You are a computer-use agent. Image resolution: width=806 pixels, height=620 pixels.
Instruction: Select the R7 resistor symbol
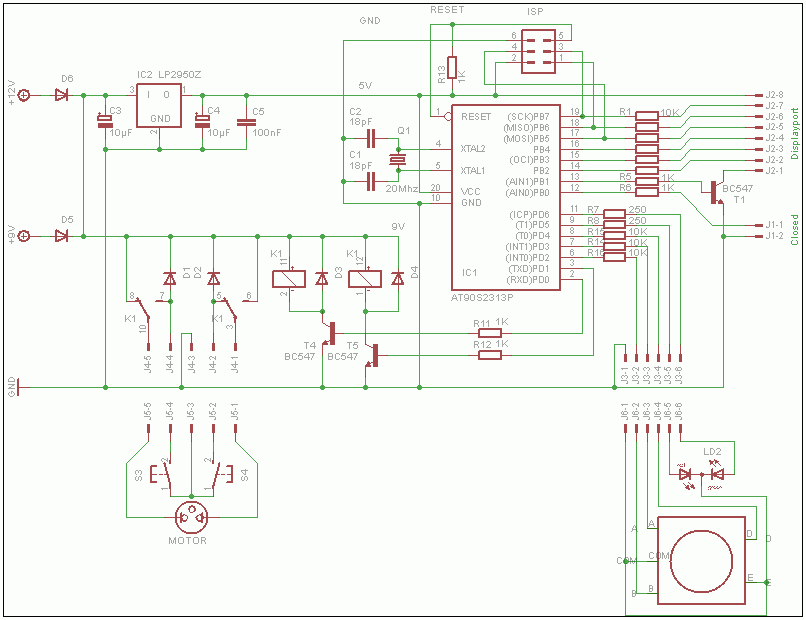tap(614, 214)
